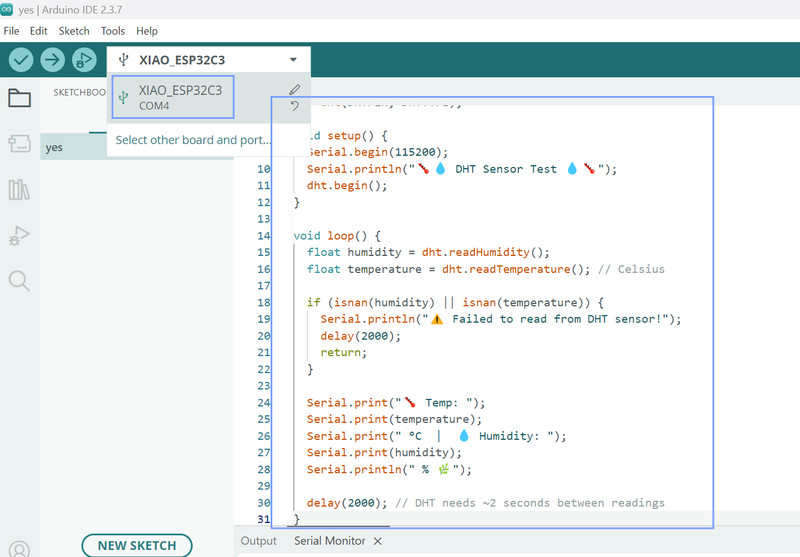Click the Serial.print(humidity) line
800x557 pixels.
point(384,452)
